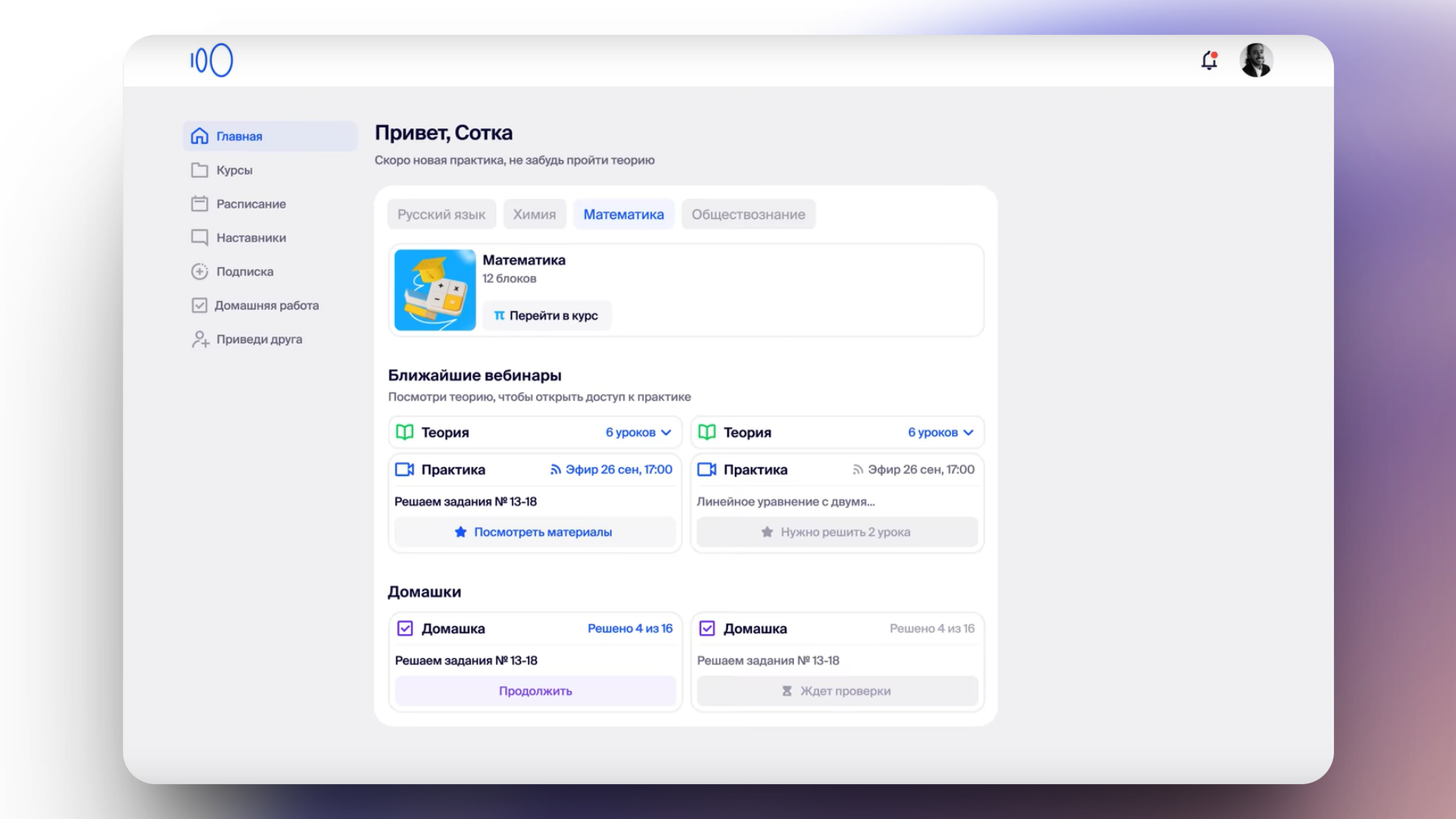Go to Главная in the sidebar
Image resolution: width=1456 pixels, height=819 pixels.
point(270,136)
